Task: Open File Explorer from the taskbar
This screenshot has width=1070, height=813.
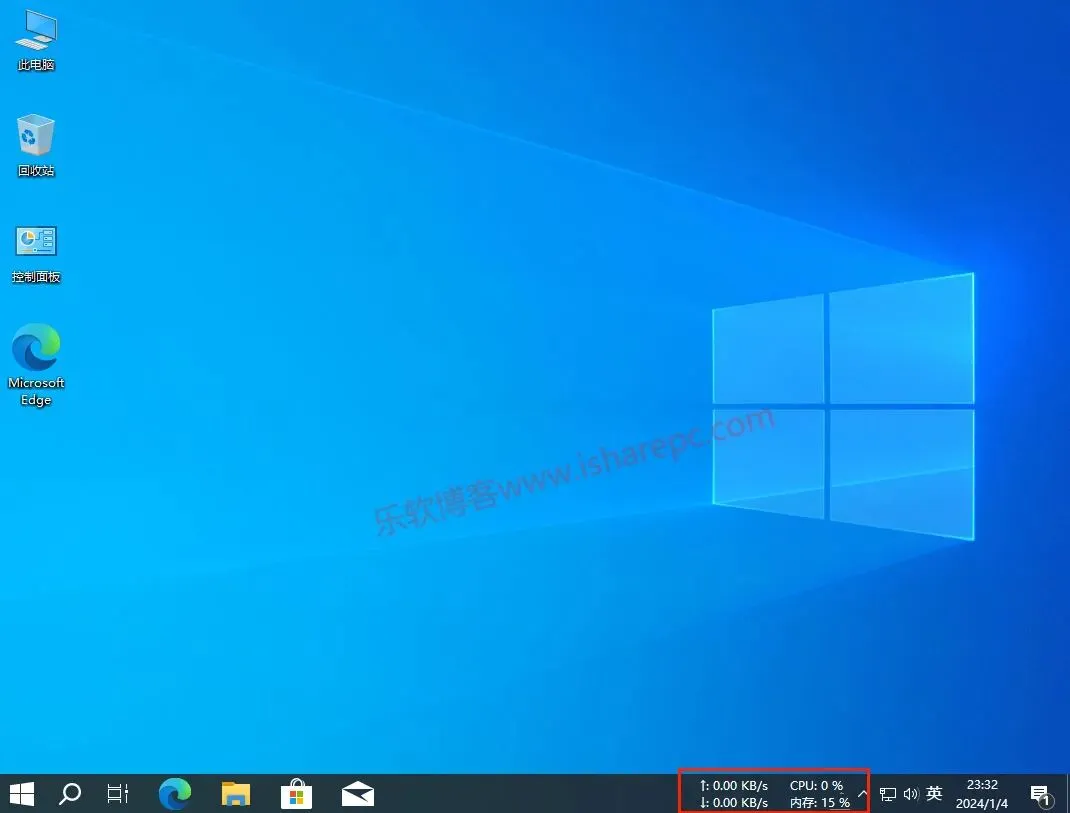Action: (236, 794)
